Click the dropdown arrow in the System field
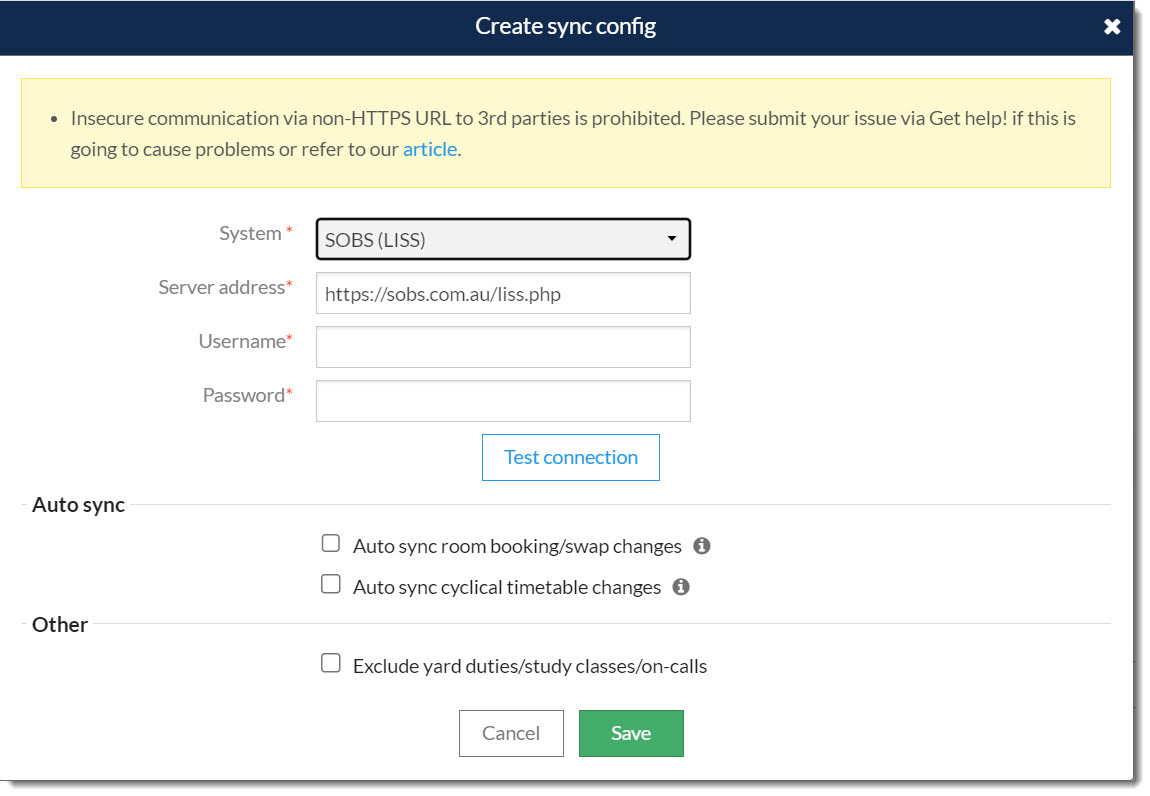 (672, 239)
